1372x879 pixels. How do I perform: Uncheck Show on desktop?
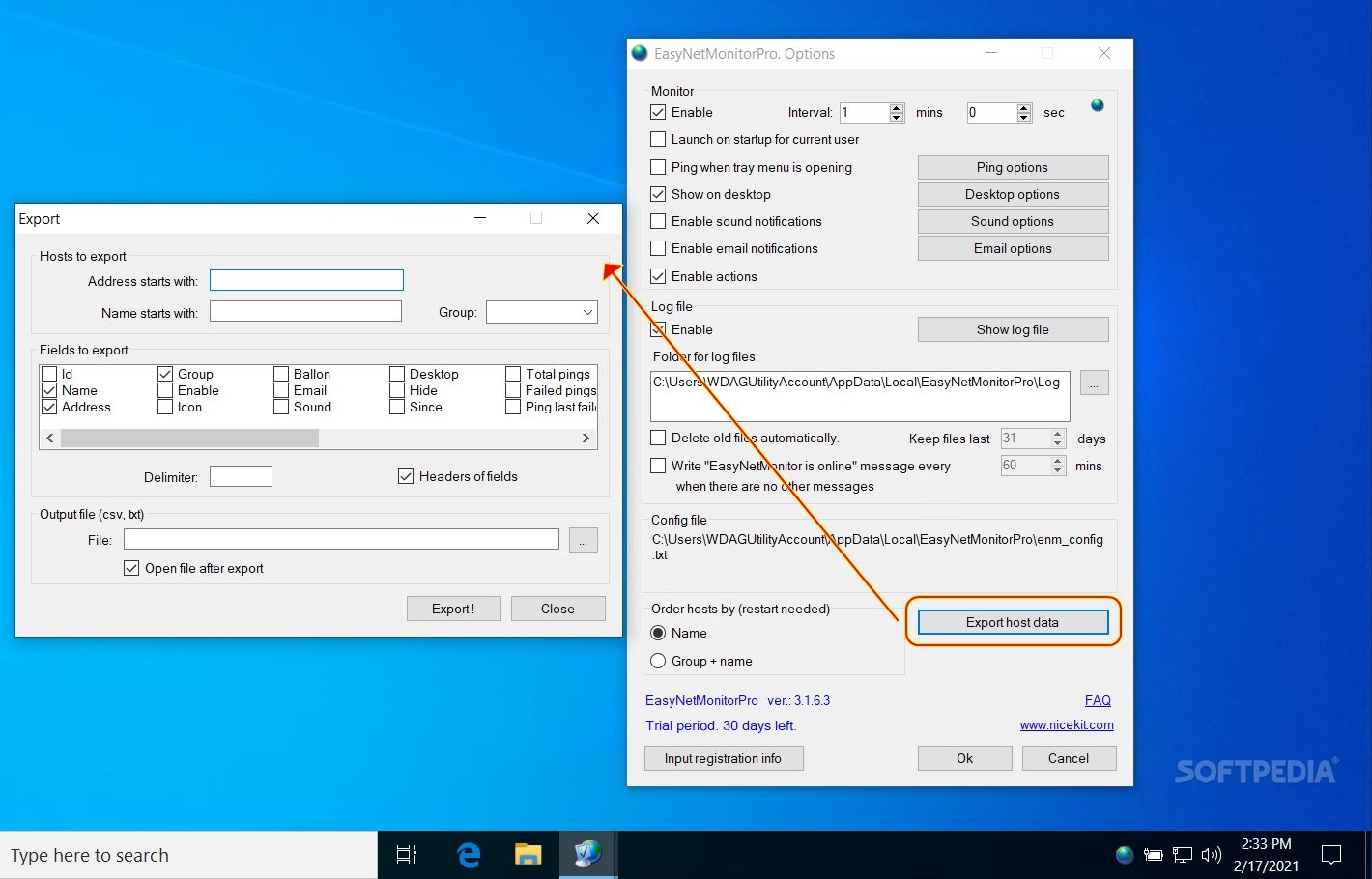point(658,194)
